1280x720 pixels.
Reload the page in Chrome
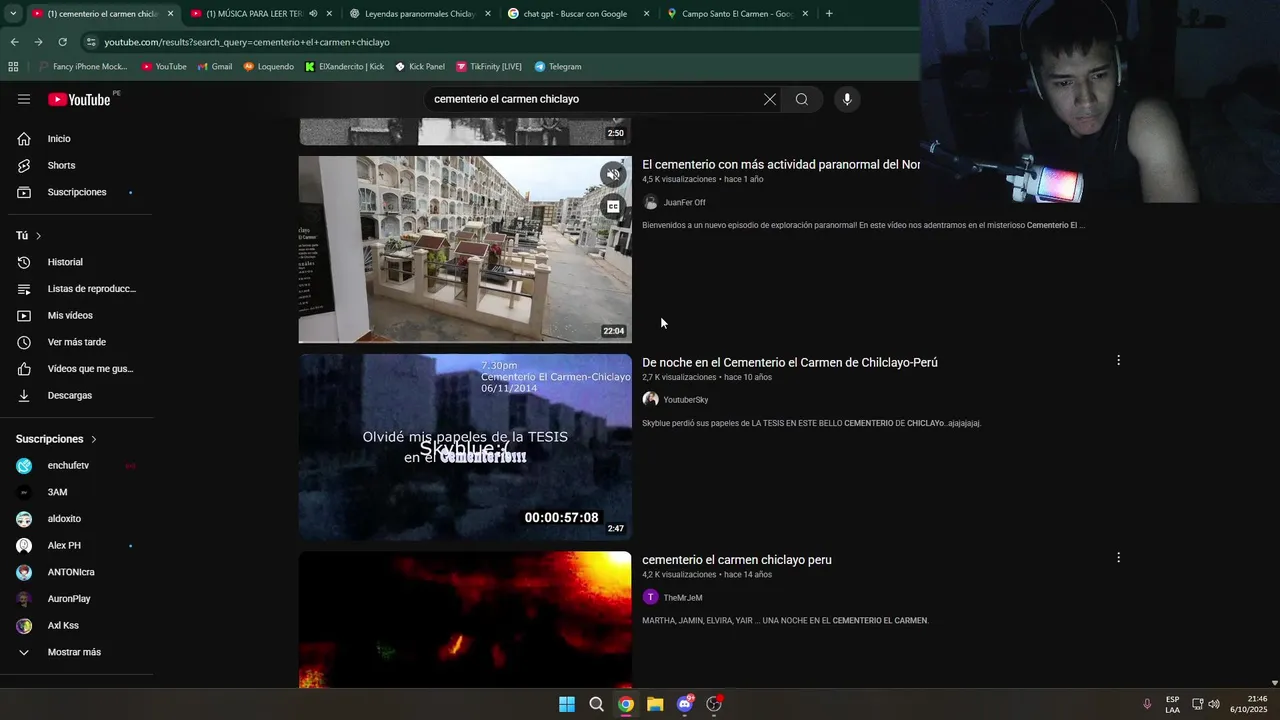(62, 42)
